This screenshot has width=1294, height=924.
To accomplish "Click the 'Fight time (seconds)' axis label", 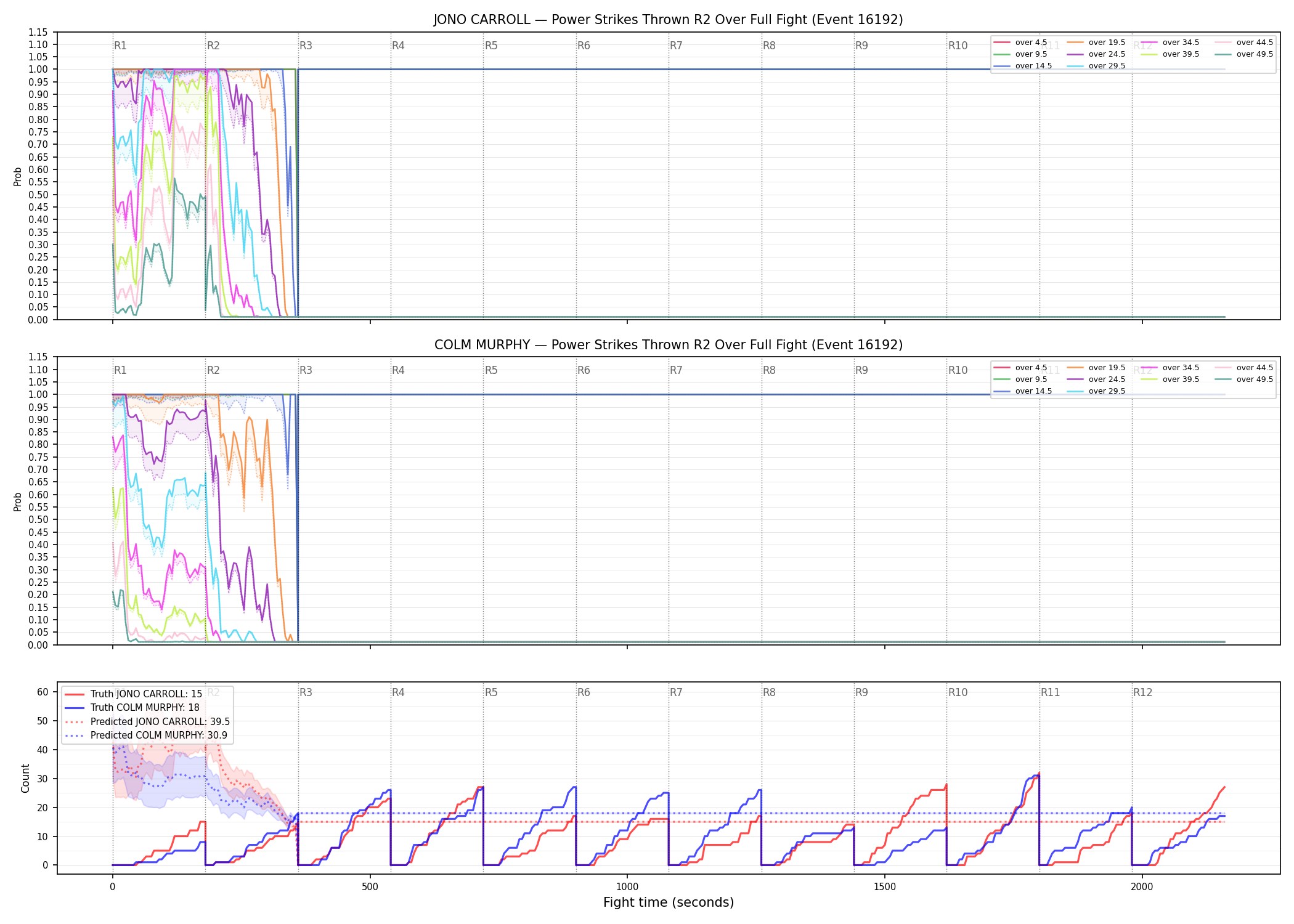I will coord(669,902).
